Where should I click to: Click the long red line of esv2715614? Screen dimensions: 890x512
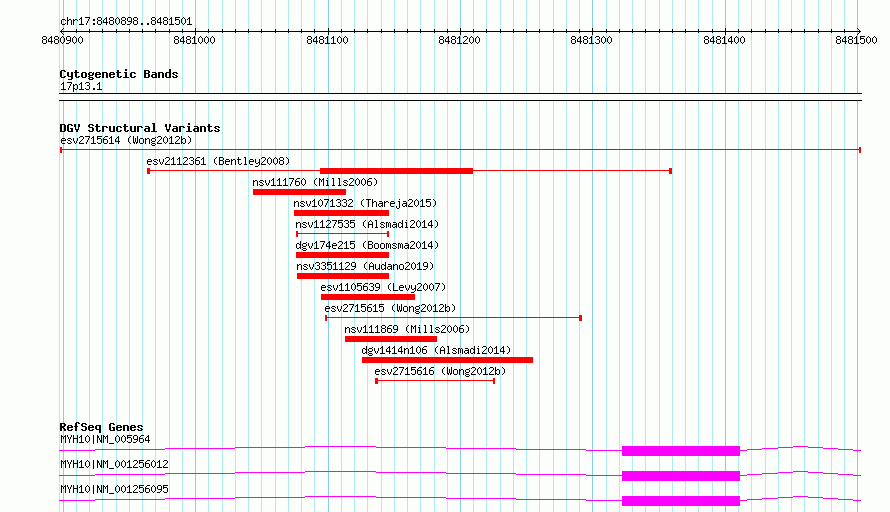[460, 150]
